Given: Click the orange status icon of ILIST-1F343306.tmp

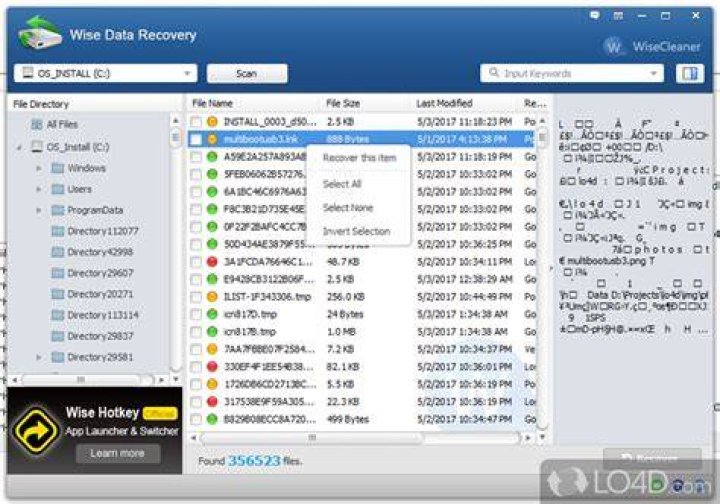Looking at the screenshot, I should pos(212,297).
